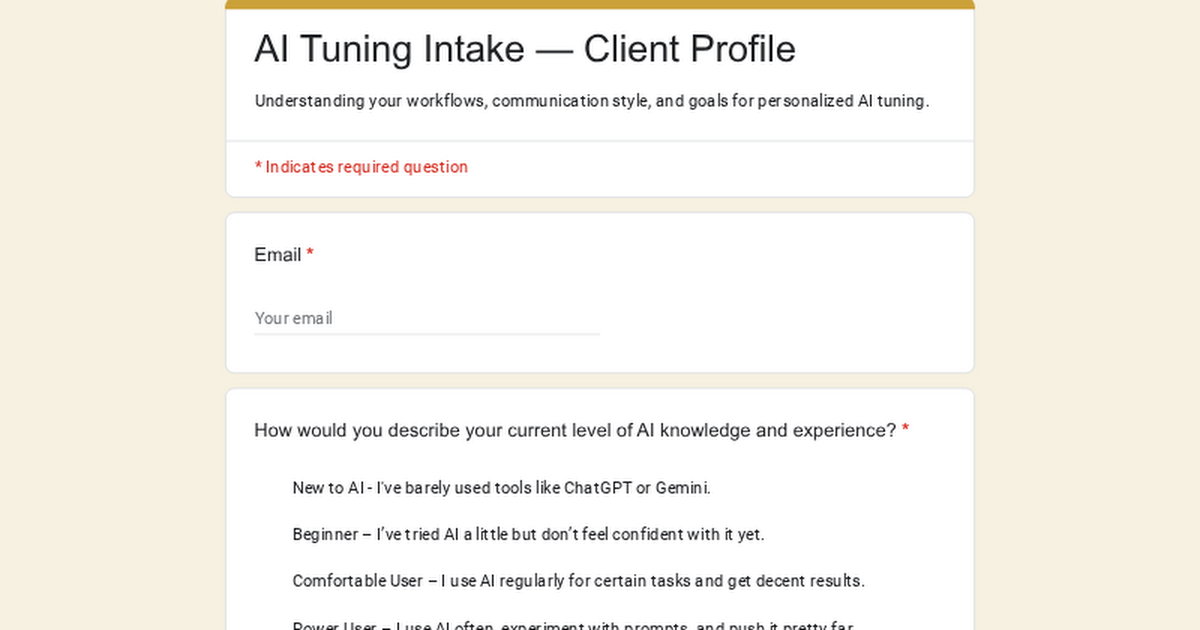Click the blank space right of the Email input
Image resolution: width=1200 pixels, height=630 pixels.
point(780,318)
